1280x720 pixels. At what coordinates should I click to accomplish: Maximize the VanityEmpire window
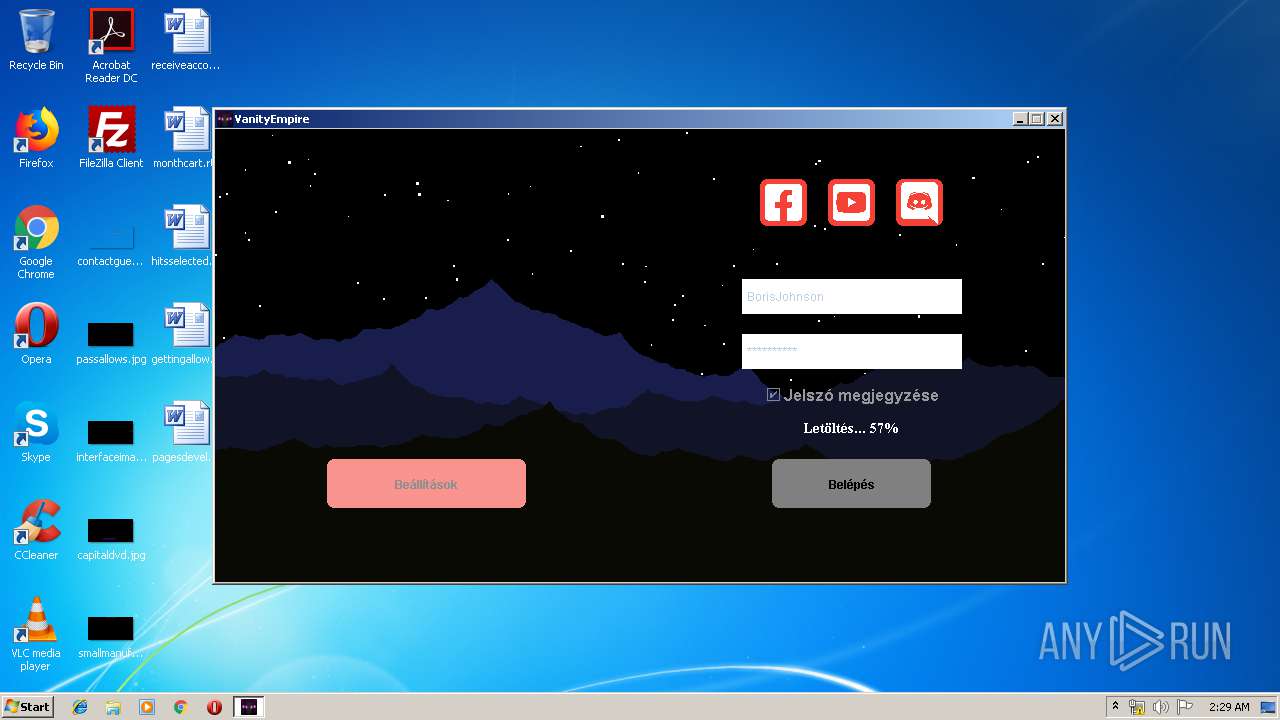[x=1036, y=119]
